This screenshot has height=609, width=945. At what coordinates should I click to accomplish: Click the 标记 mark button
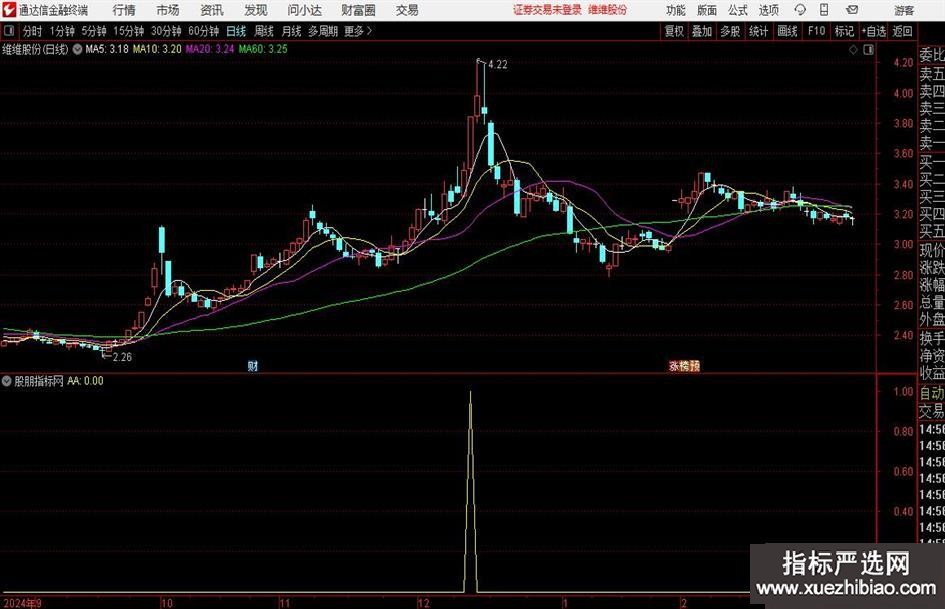coord(844,31)
